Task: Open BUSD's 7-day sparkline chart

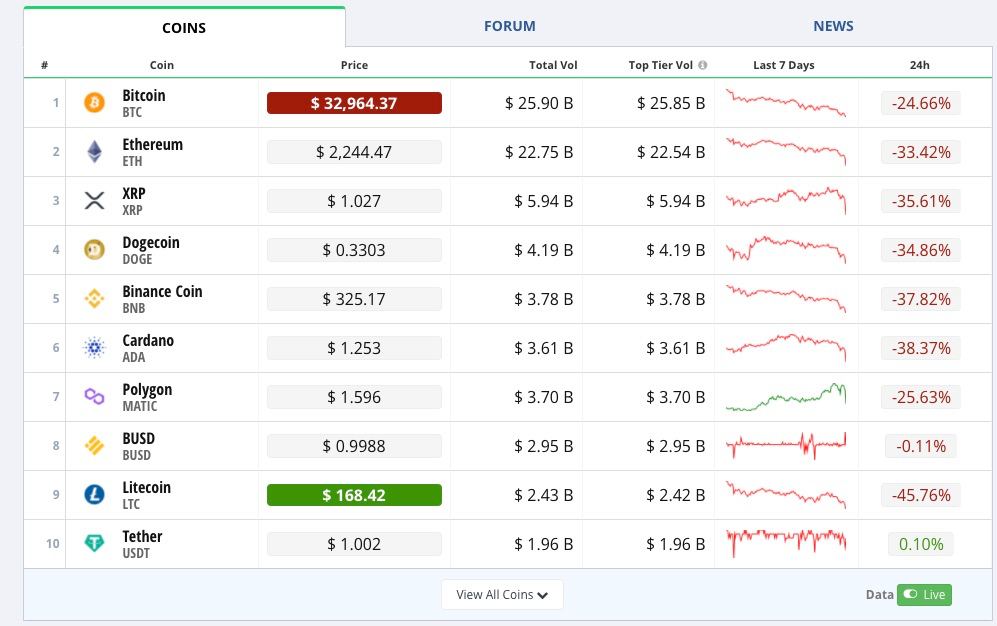Action: (786, 446)
